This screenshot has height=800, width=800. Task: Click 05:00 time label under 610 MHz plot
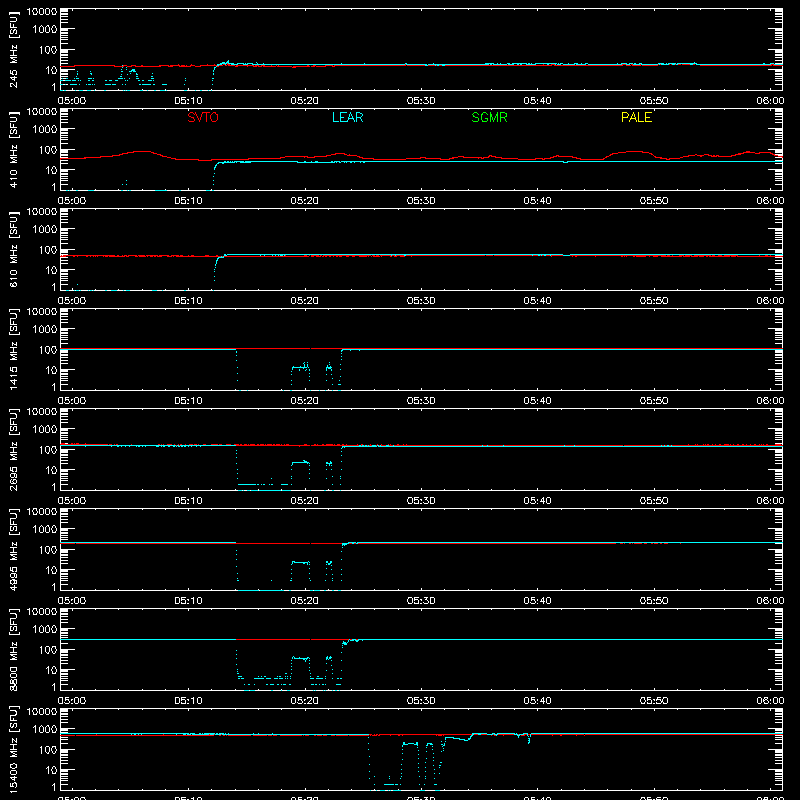pyautogui.click(x=72, y=301)
